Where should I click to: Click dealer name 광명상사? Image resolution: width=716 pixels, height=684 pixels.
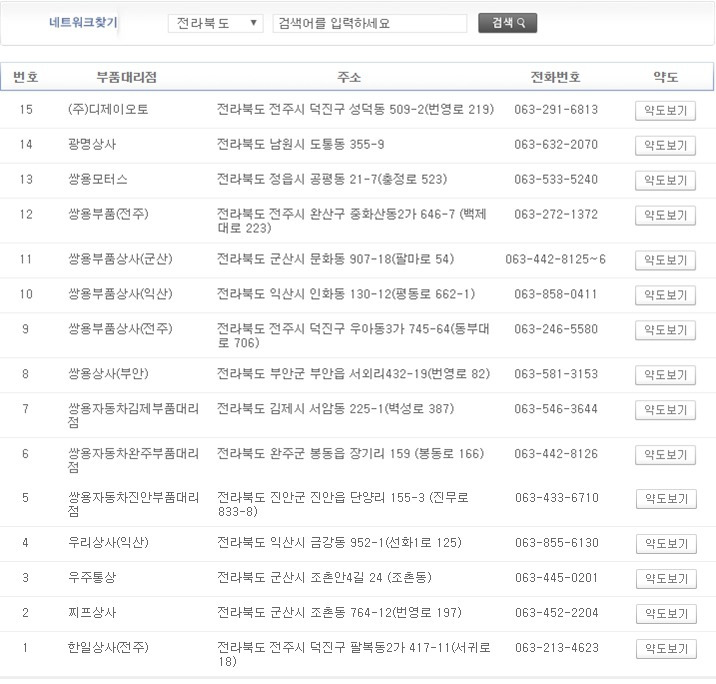[92, 144]
